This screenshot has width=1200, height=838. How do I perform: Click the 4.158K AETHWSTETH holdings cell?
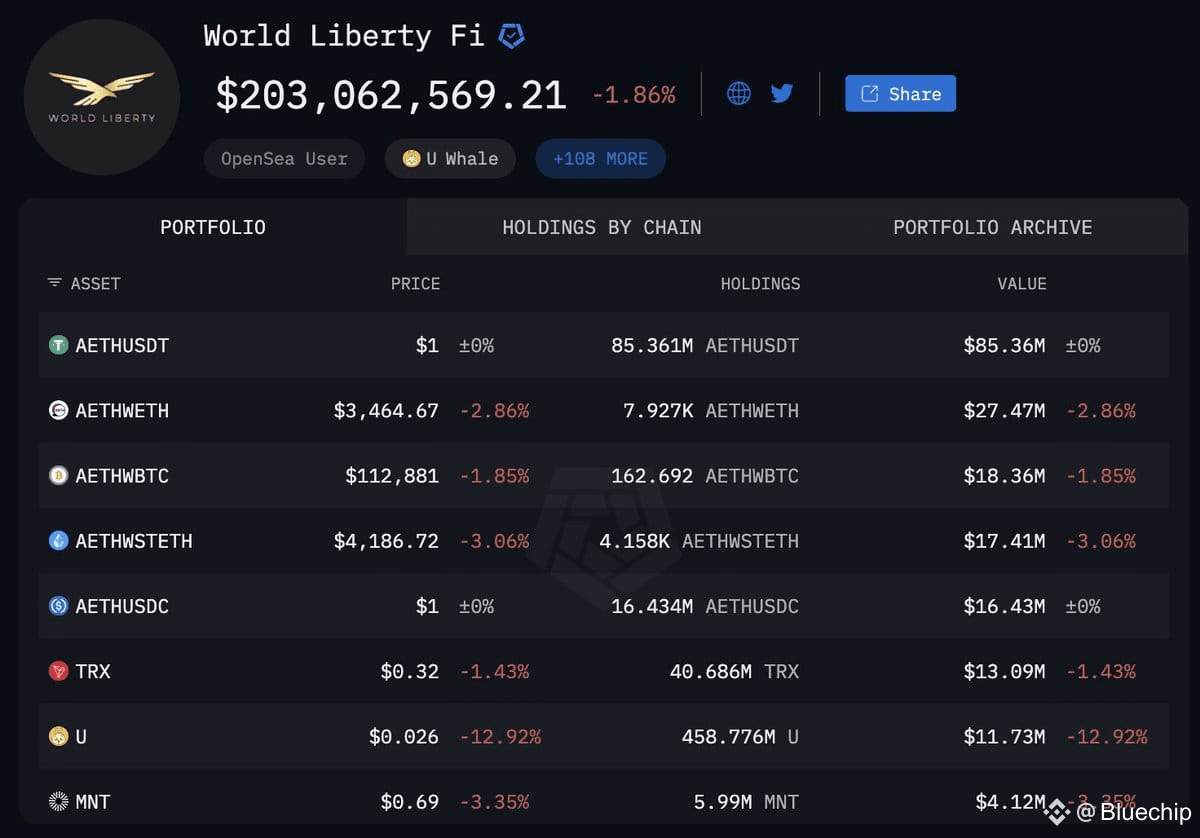699,541
